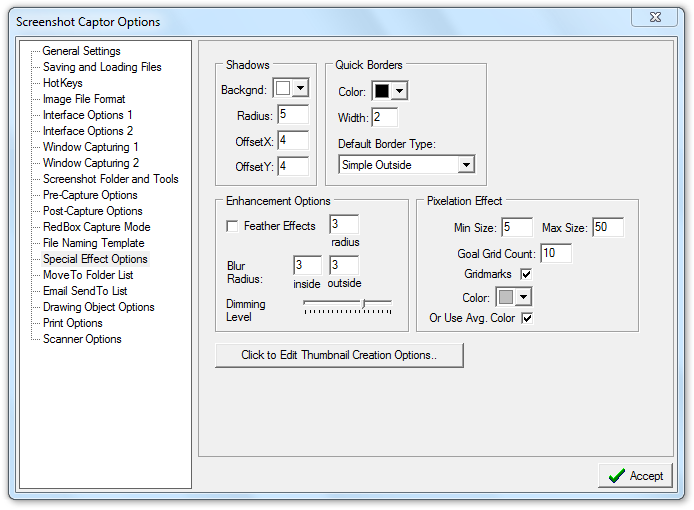Click the black border color swatch
694x510 pixels.
pyautogui.click(x=382, y=91)
